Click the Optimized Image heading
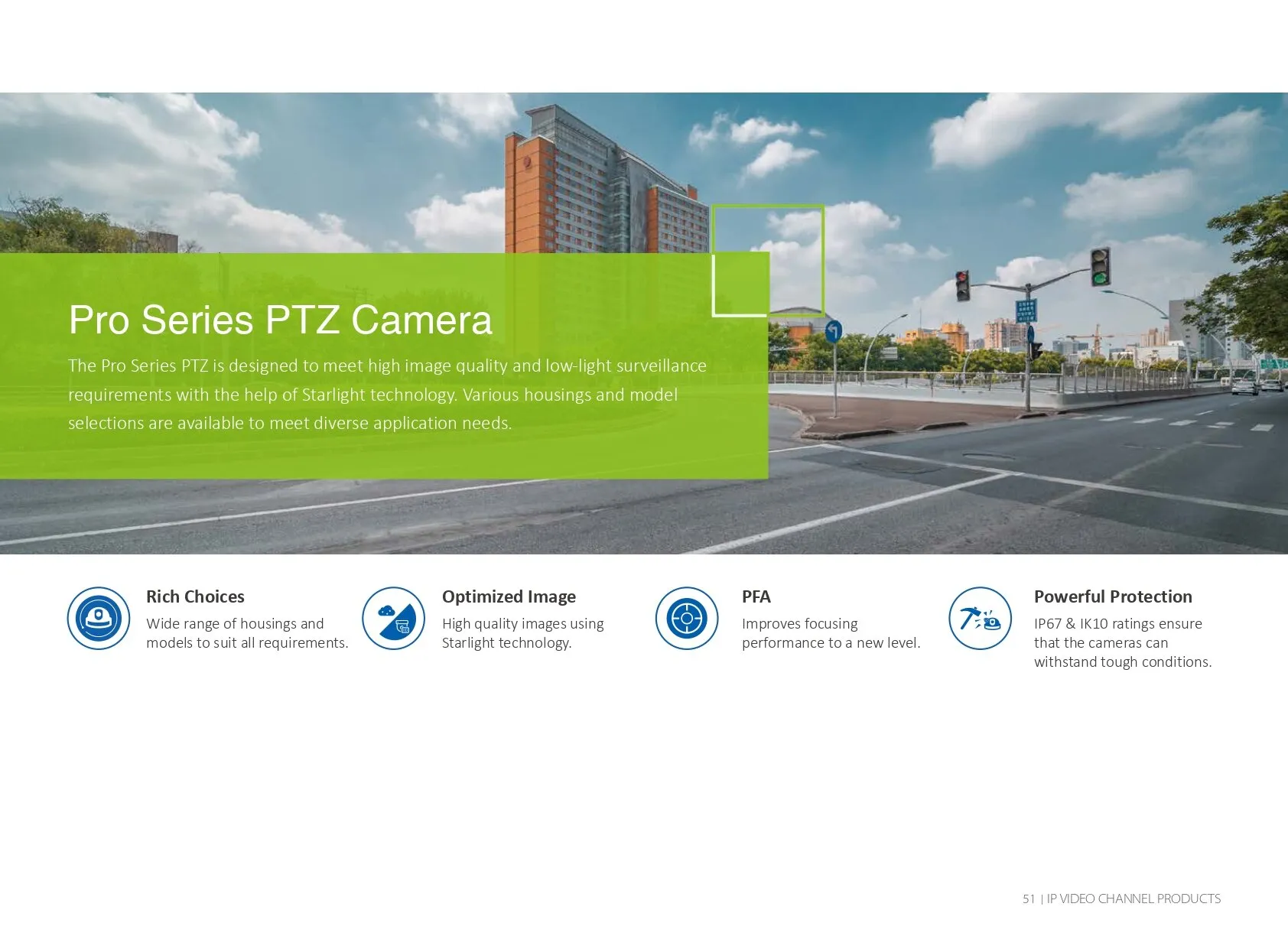This screenshot has width=1288, height=949. (509, 596)
